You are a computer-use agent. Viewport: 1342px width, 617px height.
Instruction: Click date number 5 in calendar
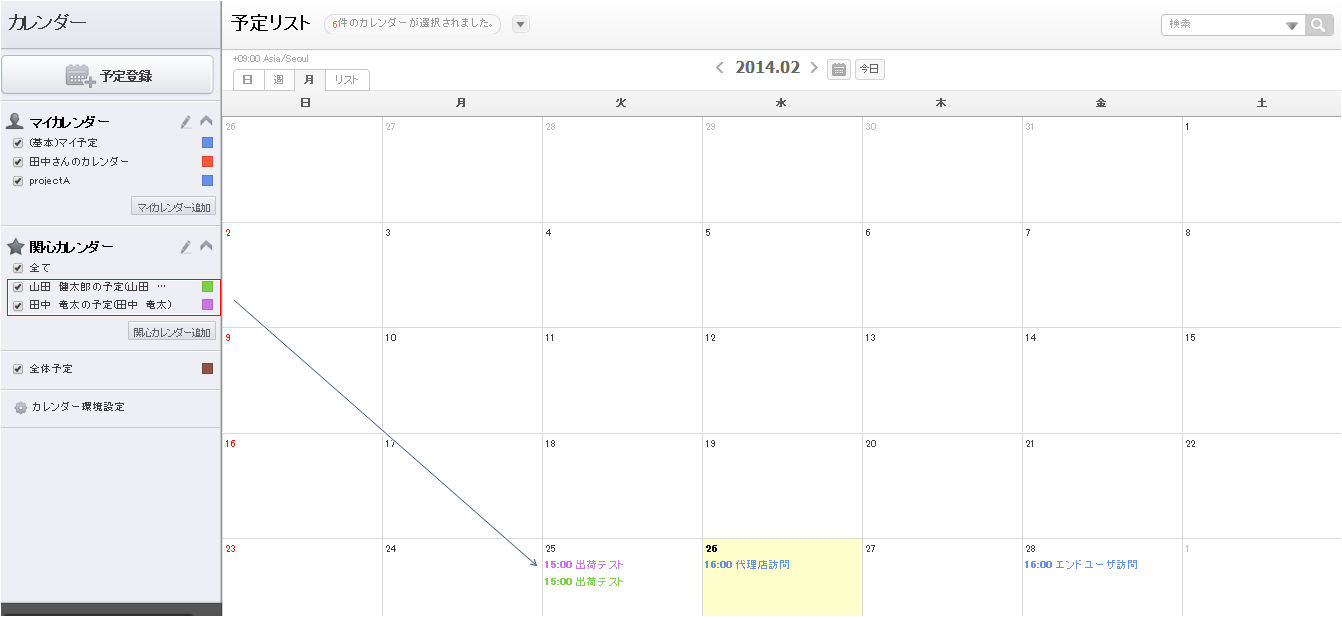[x=708, y=233]
